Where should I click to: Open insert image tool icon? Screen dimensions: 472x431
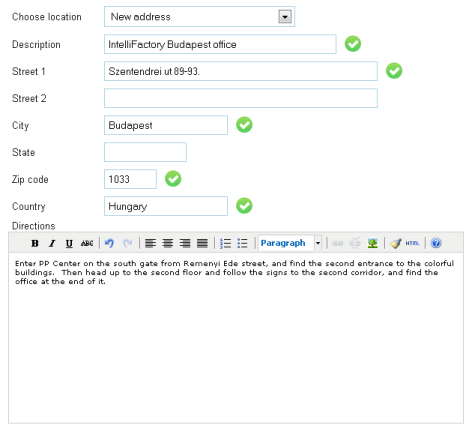(x=372, y=243)
